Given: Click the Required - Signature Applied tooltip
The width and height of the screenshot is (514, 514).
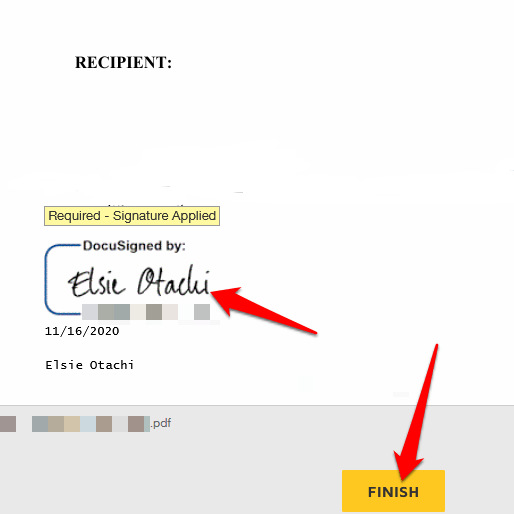Looking at the screenshot, I should point(132,216).
